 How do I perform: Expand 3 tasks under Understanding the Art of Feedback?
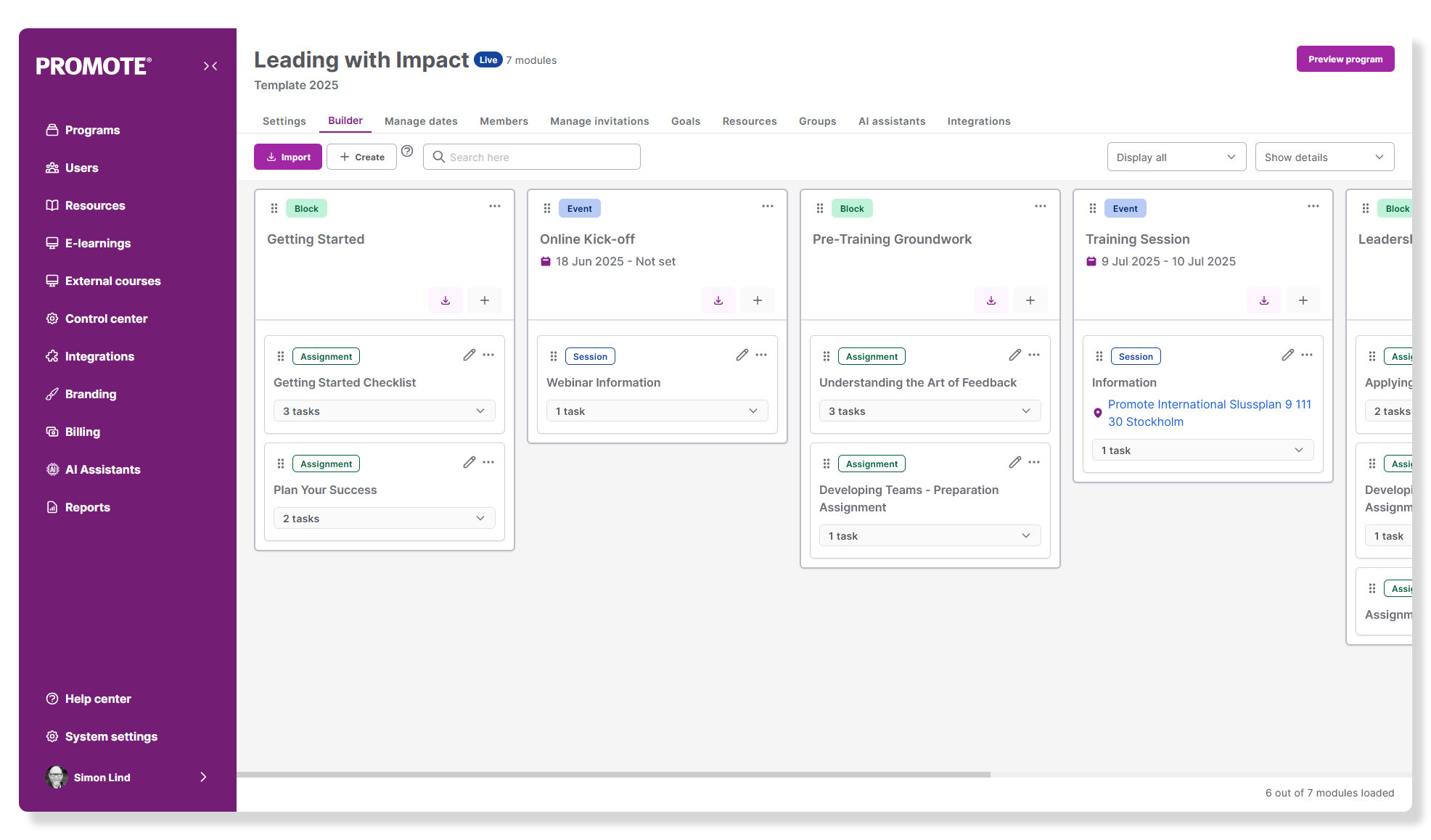pos(930,411)
